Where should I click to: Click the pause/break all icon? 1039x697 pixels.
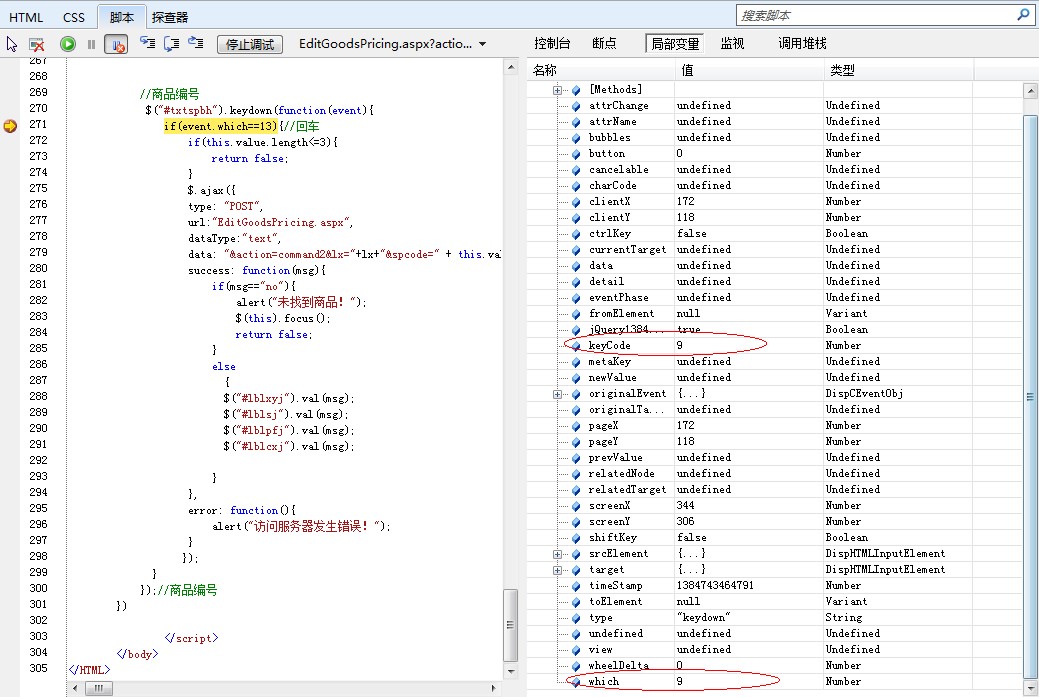[91, 44]
